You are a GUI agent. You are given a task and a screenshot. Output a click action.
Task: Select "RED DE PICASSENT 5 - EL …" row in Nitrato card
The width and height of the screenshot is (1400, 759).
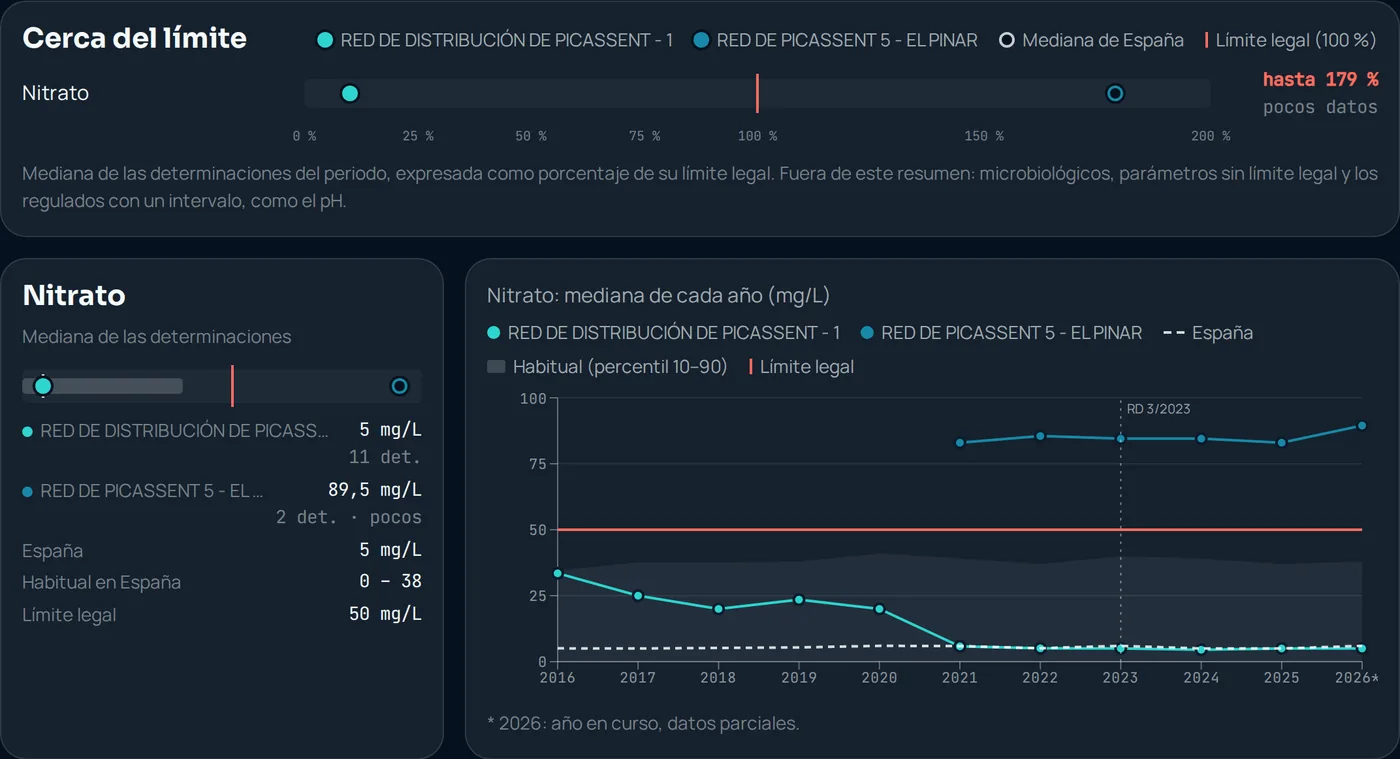[x=222, y=503]
